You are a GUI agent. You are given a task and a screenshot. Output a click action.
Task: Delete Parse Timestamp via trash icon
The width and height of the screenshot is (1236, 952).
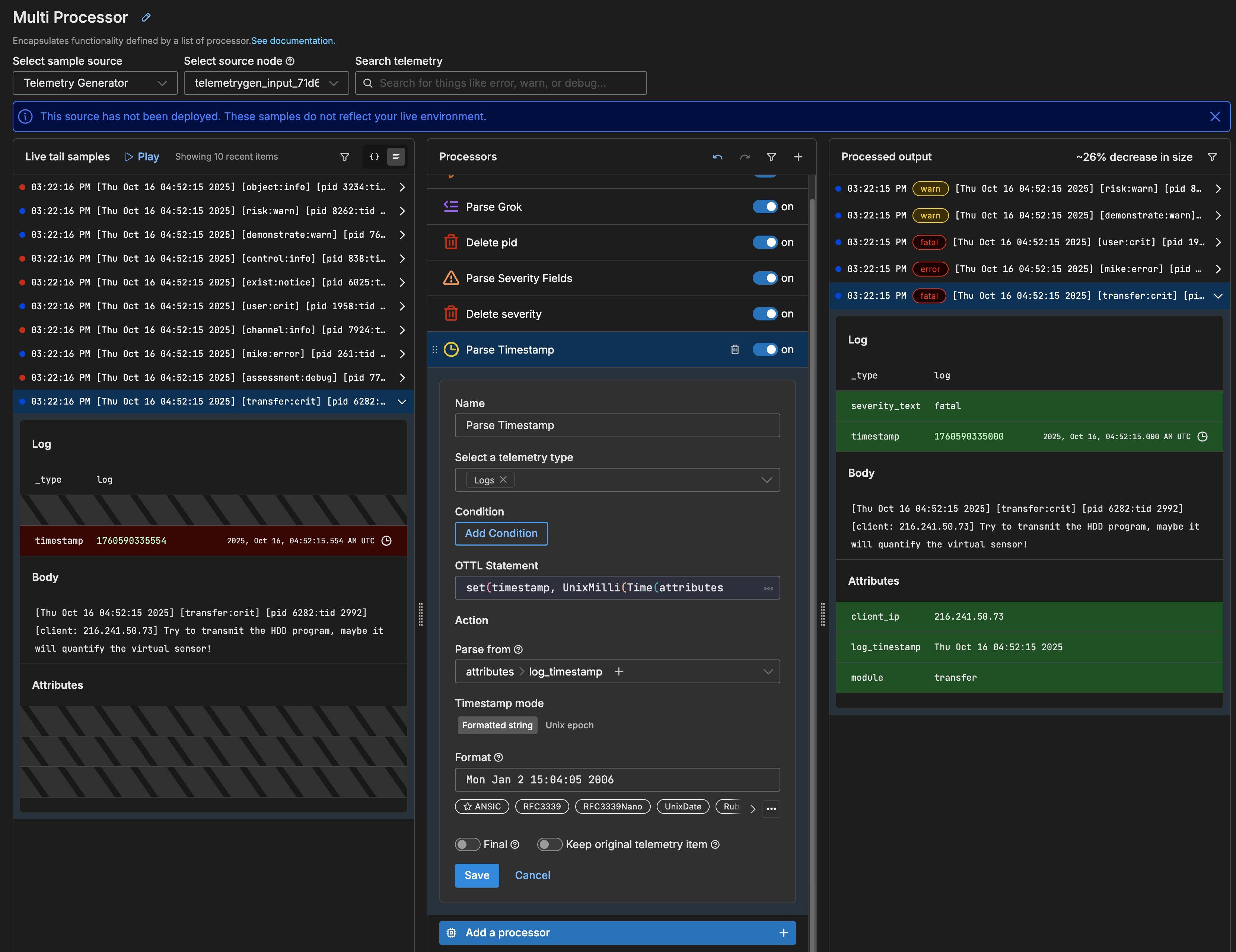coord(735,349)
